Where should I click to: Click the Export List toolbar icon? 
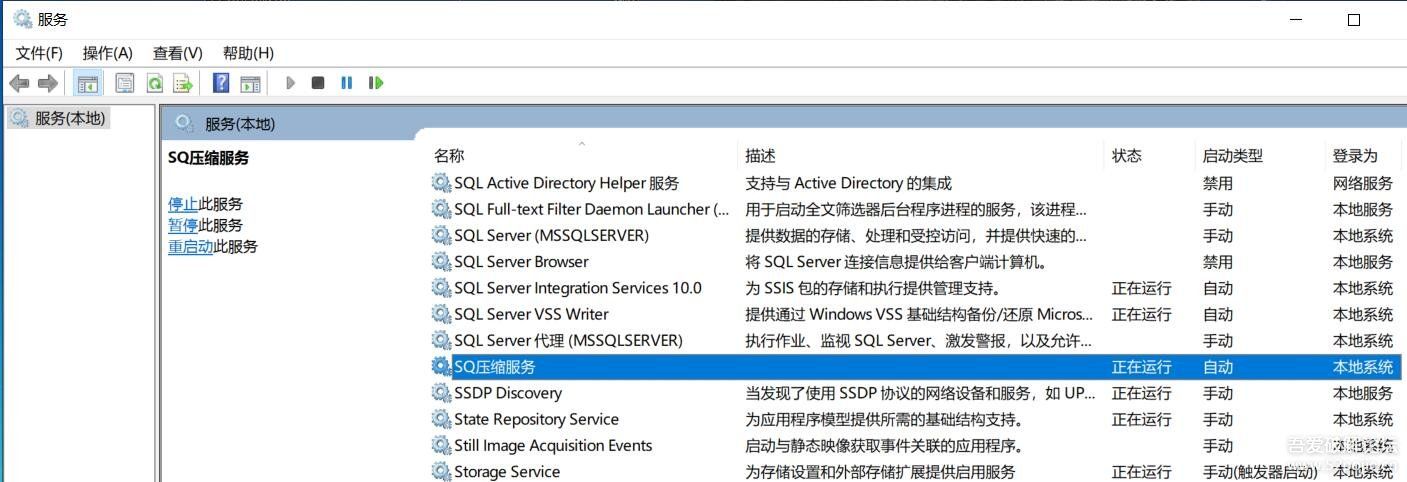183,83
